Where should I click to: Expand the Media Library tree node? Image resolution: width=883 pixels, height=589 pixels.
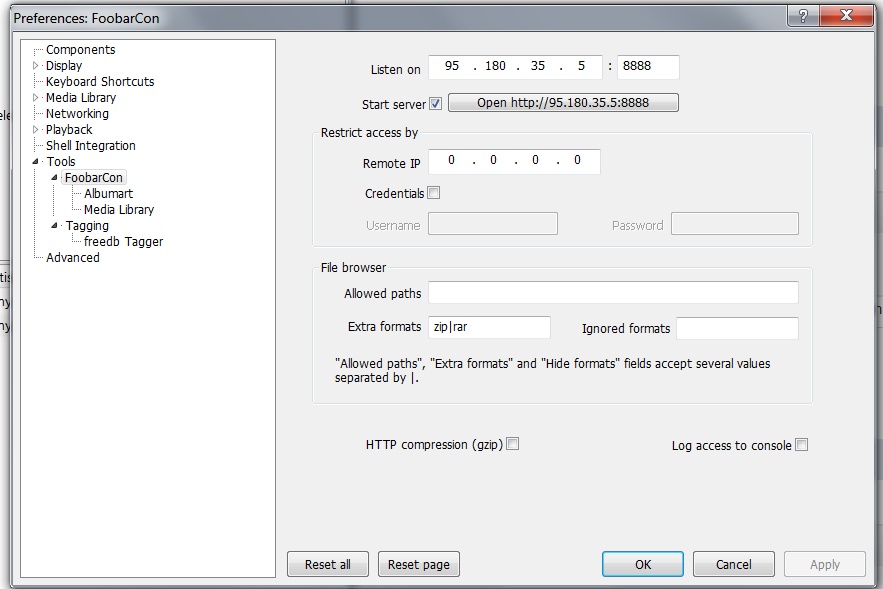(x=35, y=97)
